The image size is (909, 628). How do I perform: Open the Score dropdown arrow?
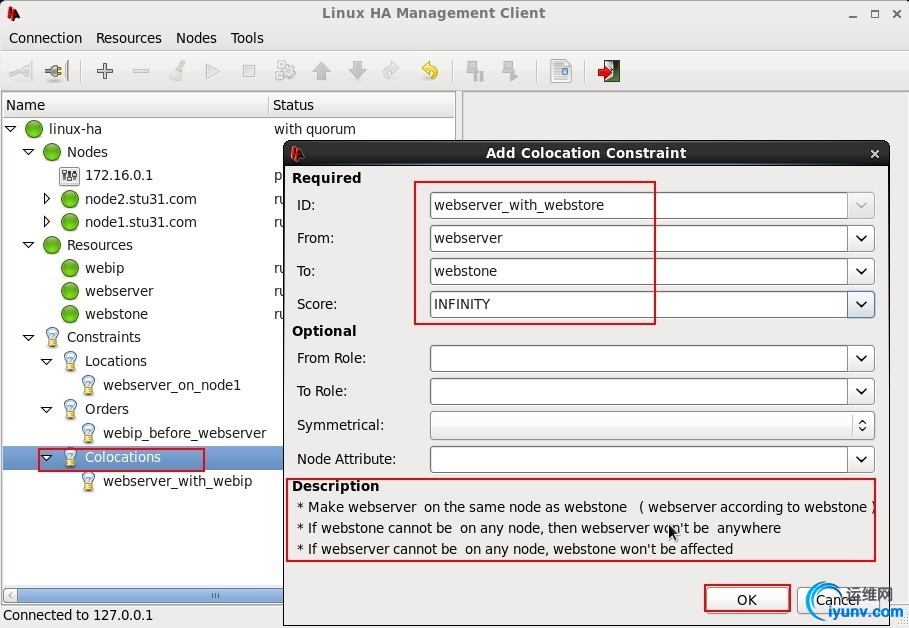(x=861, y=304)
